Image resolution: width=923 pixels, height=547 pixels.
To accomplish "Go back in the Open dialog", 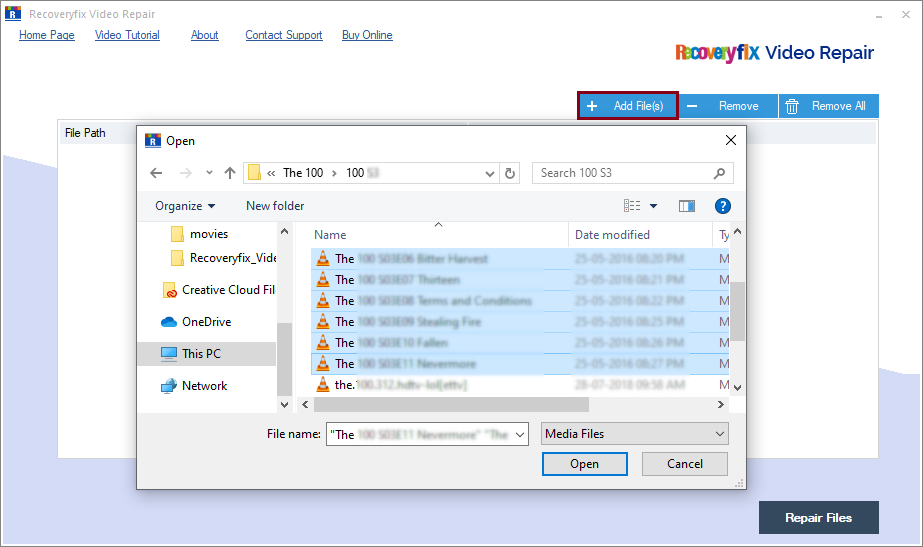I will [x=156, y=173].
